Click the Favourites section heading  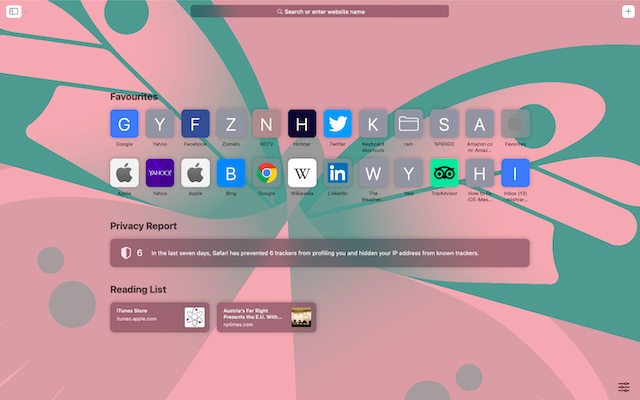click(134, 97)
